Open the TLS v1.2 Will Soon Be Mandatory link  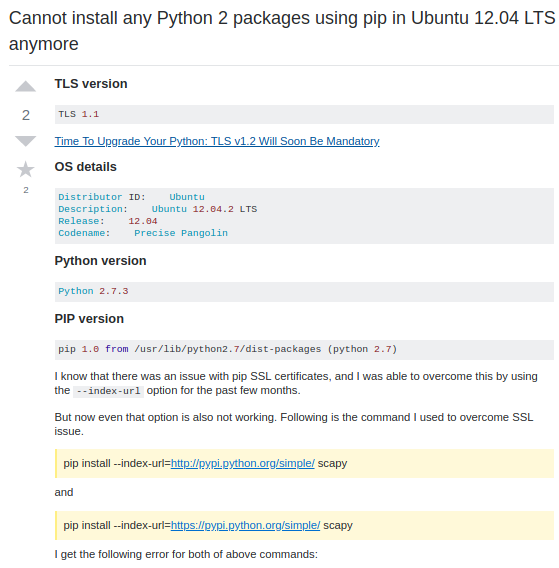(217, 141)
